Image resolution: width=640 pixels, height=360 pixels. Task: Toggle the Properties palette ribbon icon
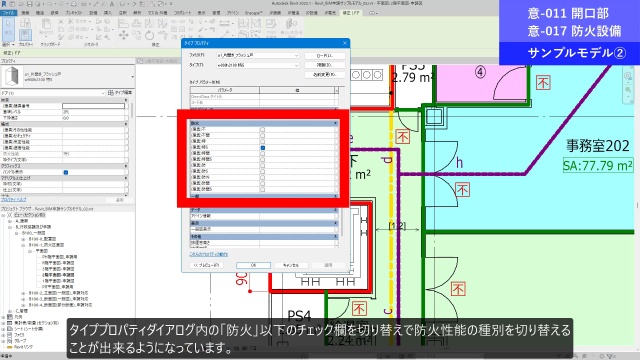click(x=25, y=35)
